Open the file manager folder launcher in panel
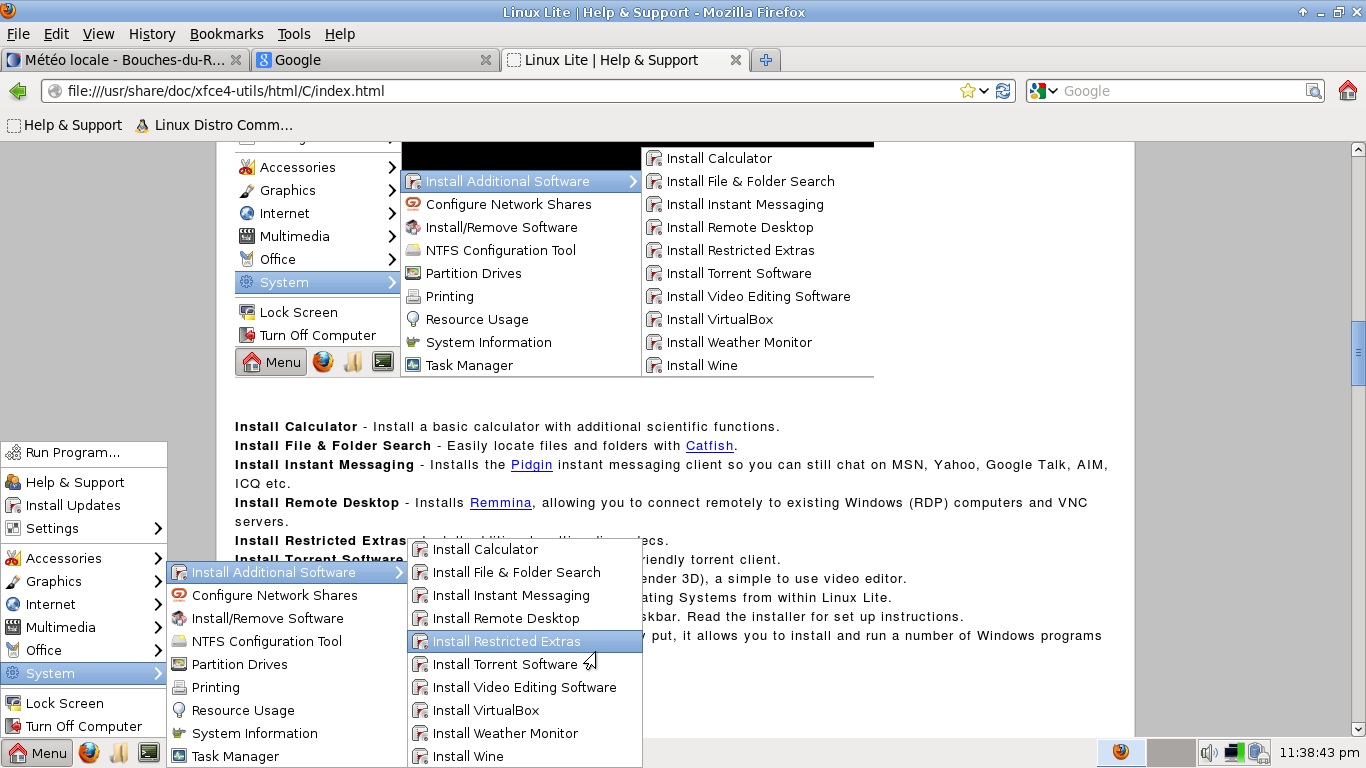The height and width of the screenshot is (768, 1366). (119, 753)
